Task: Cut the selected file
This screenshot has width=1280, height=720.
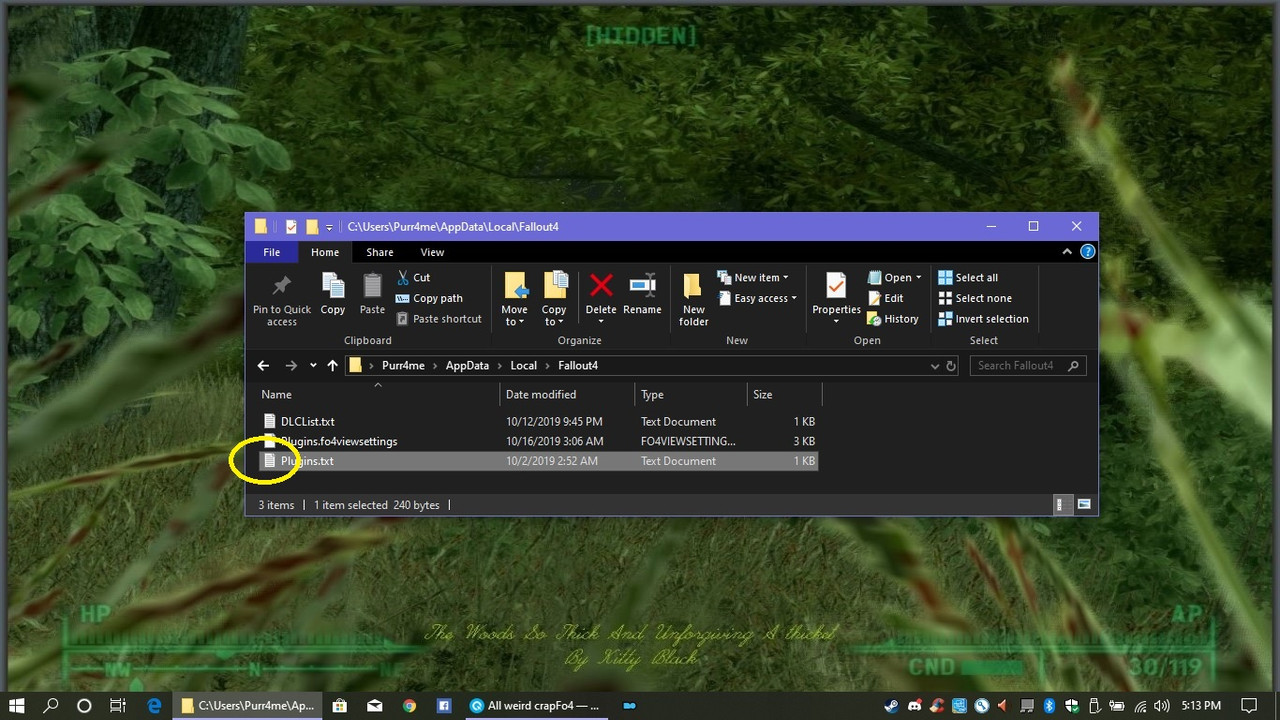Action: [x=413, y=277]
